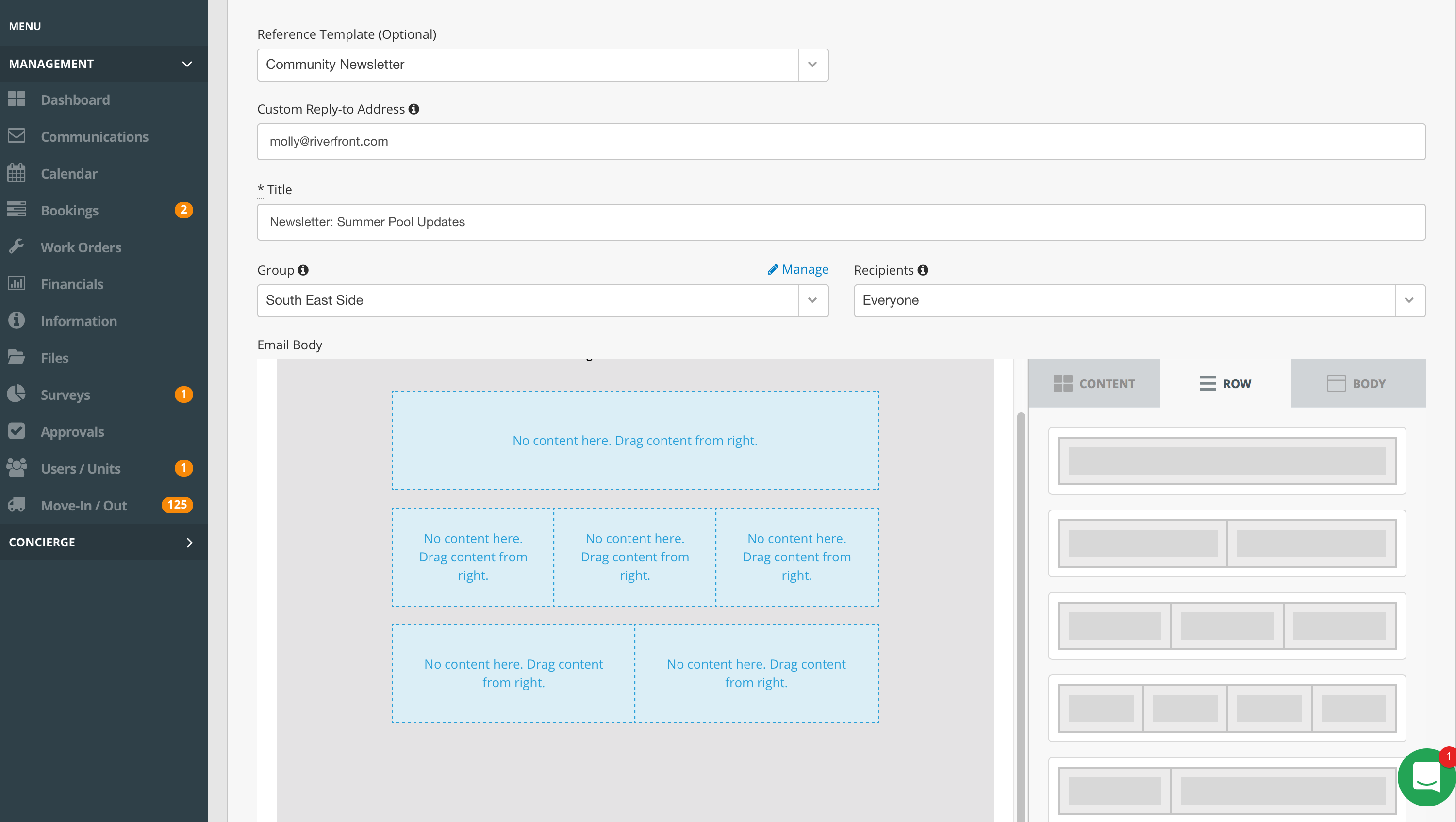This screenshot has height=822, width=1456.
Task: Click the Work Orders wrench icon
Action: click(17, 247)
